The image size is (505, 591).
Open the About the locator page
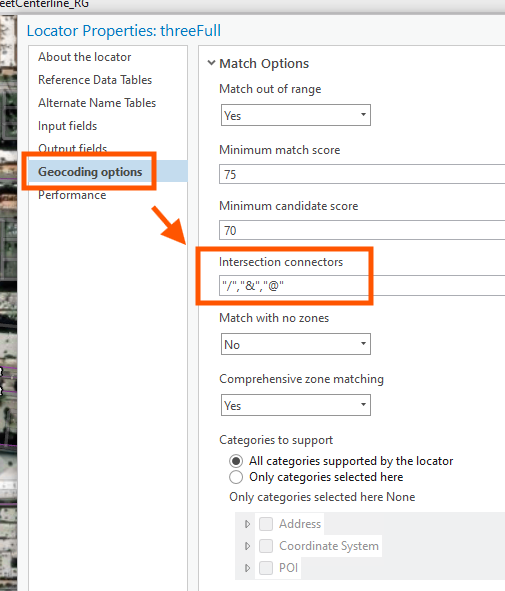(84, 57)
